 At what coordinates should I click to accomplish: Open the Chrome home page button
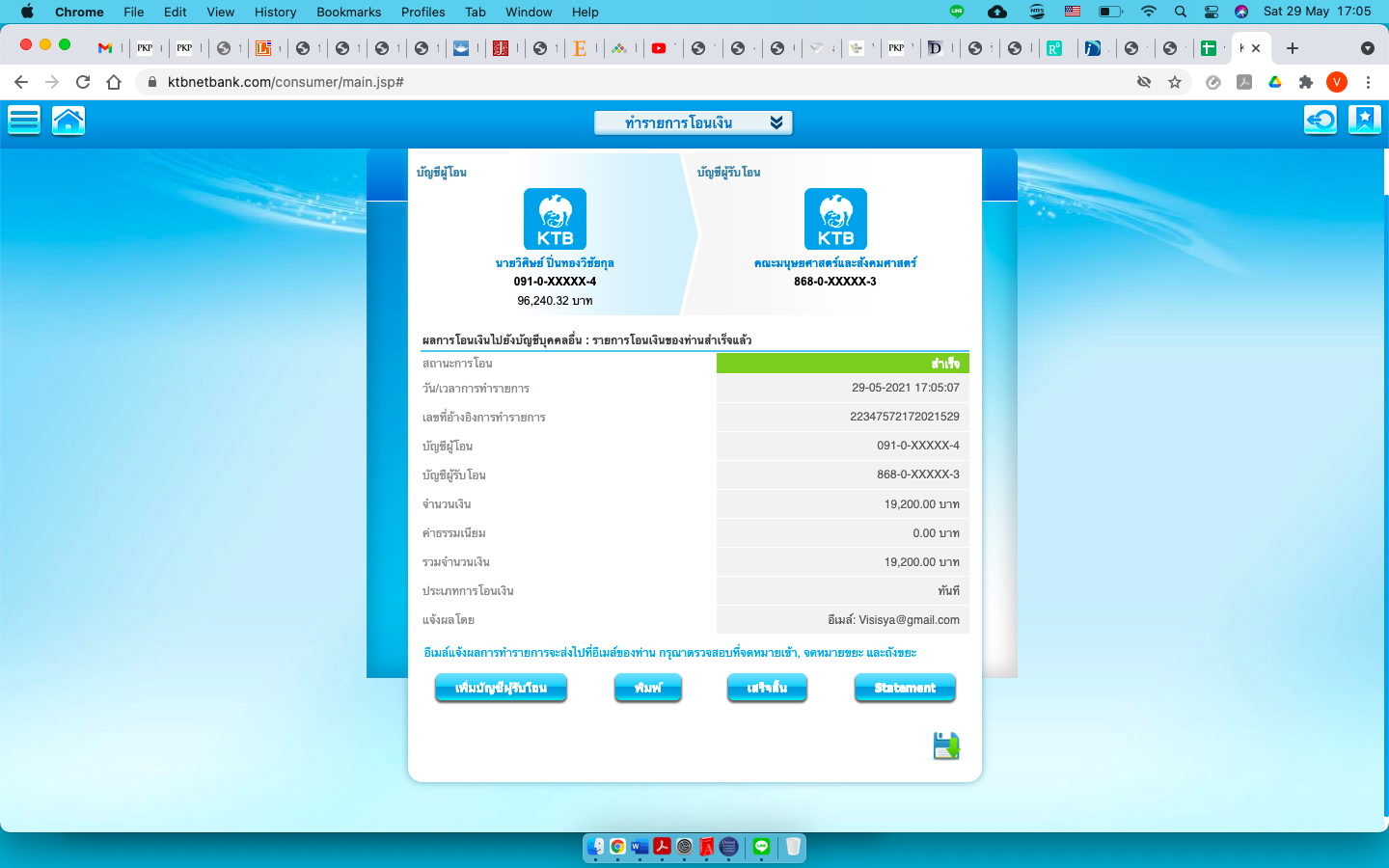[x=114, y=82]
